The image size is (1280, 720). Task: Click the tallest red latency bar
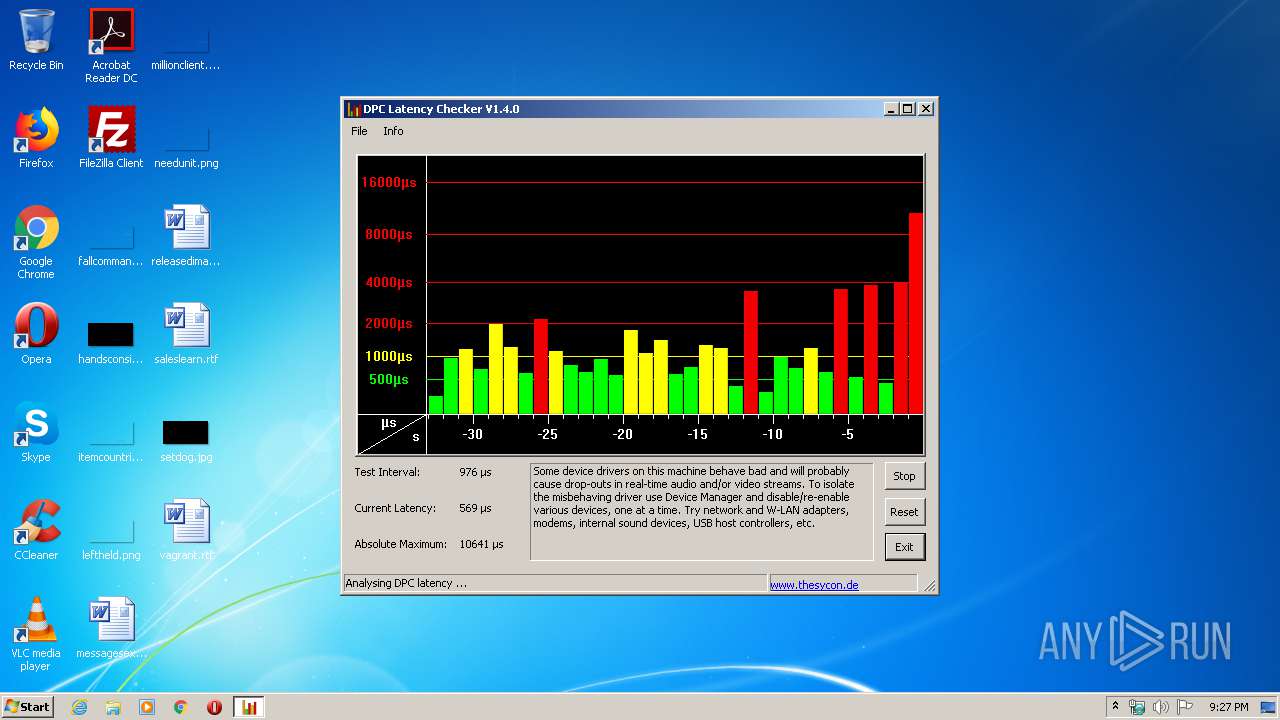(x=915, y=313)
